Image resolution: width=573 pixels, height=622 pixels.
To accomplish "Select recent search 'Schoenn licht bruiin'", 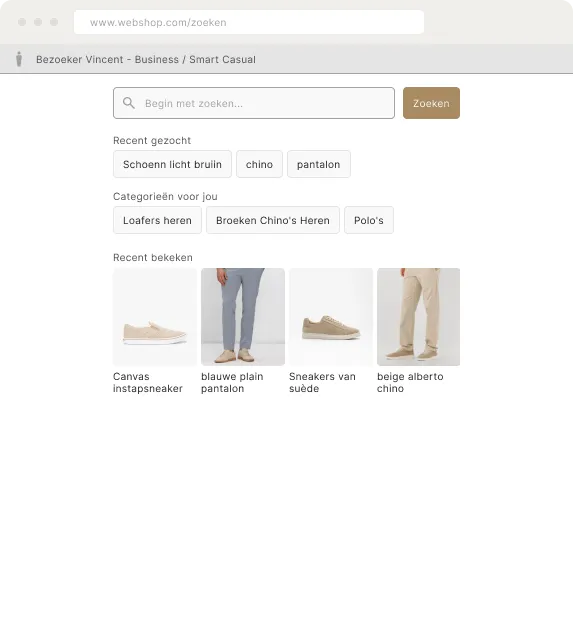I will [x=172, y=164].
